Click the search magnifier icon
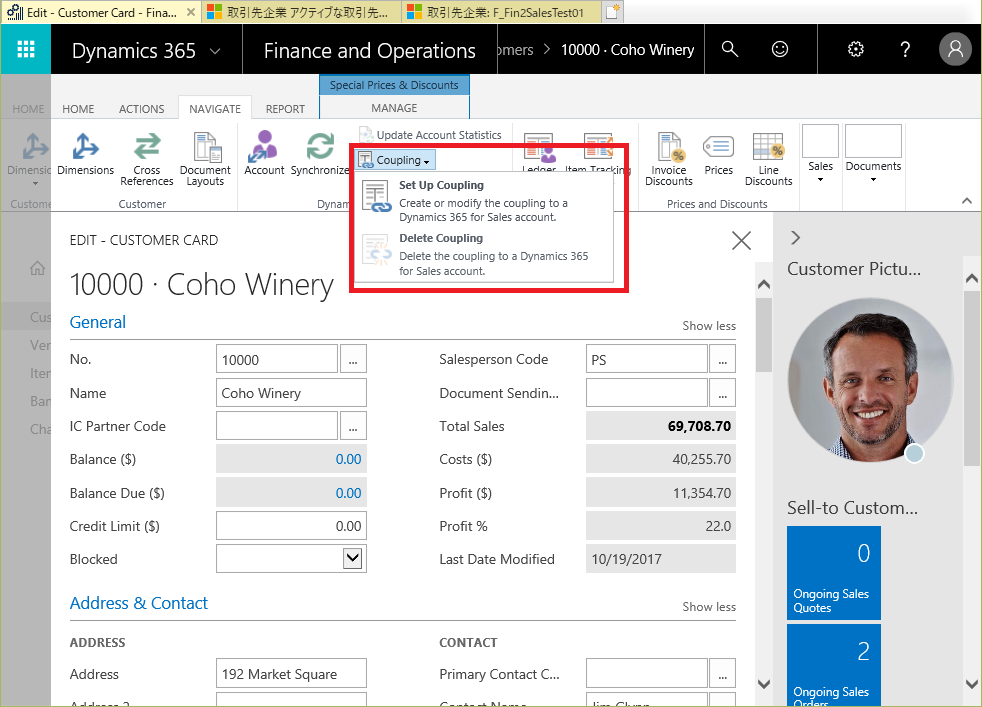 pos(730,49)
